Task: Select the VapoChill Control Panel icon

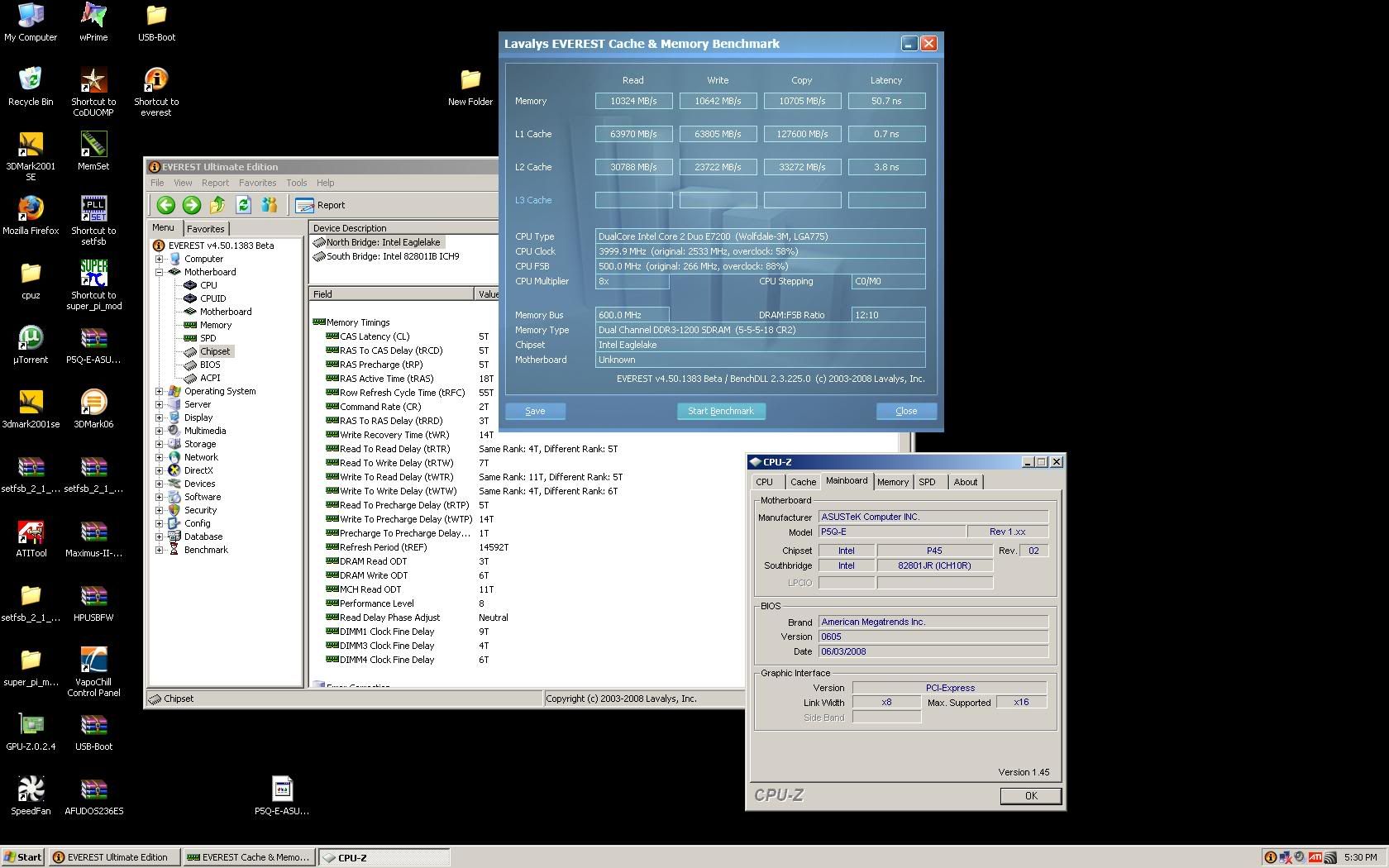Action: (93, 672)
